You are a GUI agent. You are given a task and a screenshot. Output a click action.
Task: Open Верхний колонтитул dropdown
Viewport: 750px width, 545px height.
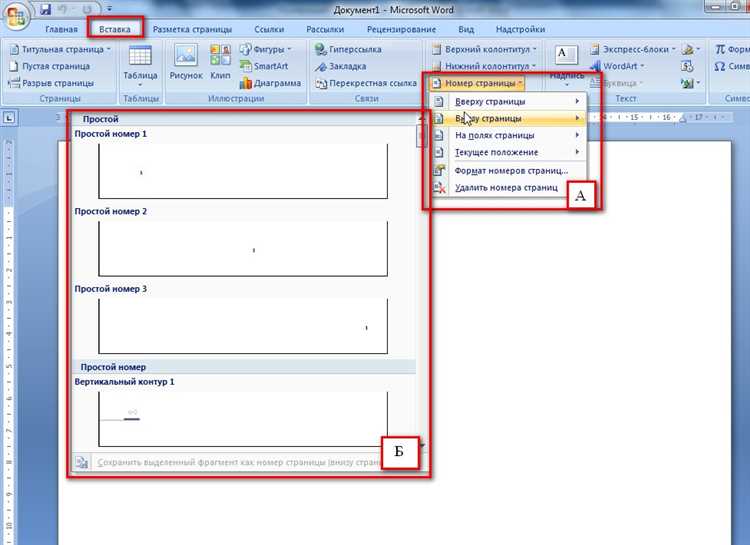[x=484, y=49]
